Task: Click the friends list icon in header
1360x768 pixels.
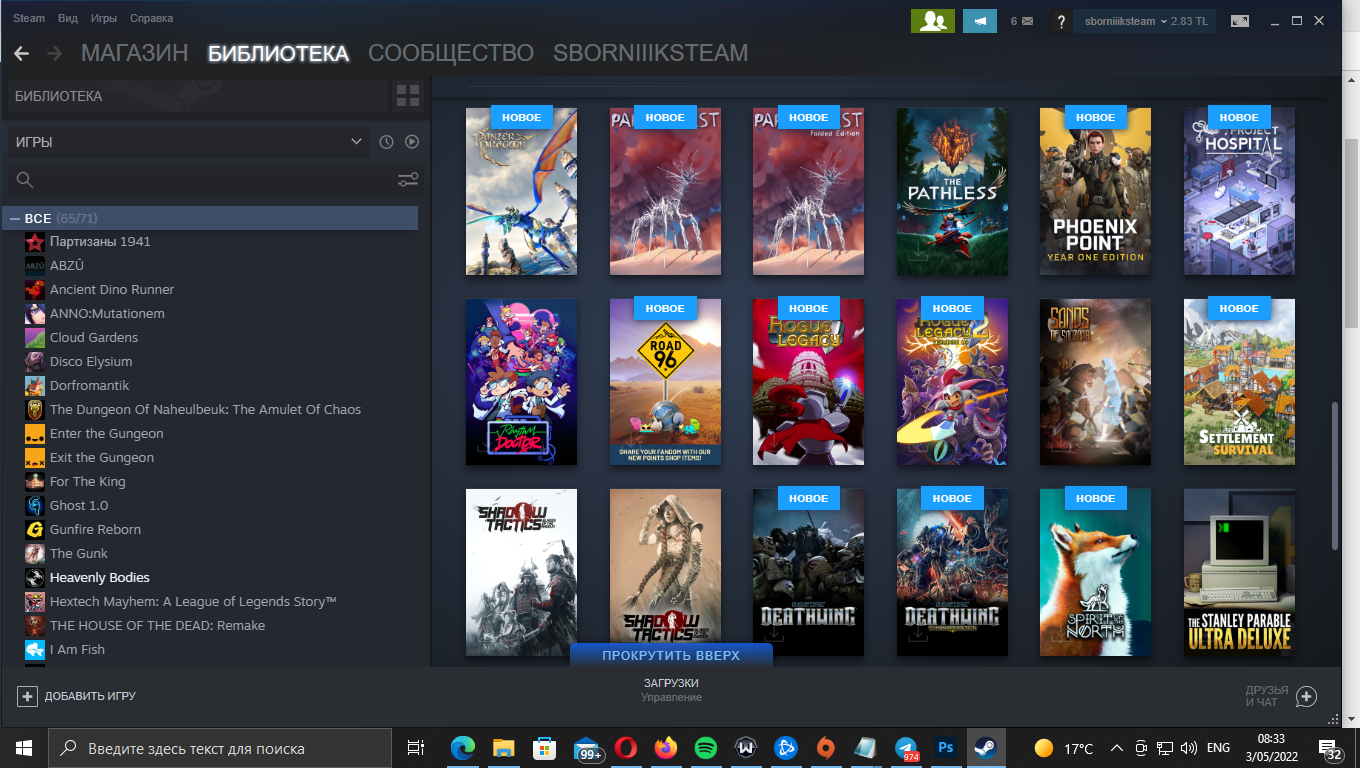Action: coord(932,21)
